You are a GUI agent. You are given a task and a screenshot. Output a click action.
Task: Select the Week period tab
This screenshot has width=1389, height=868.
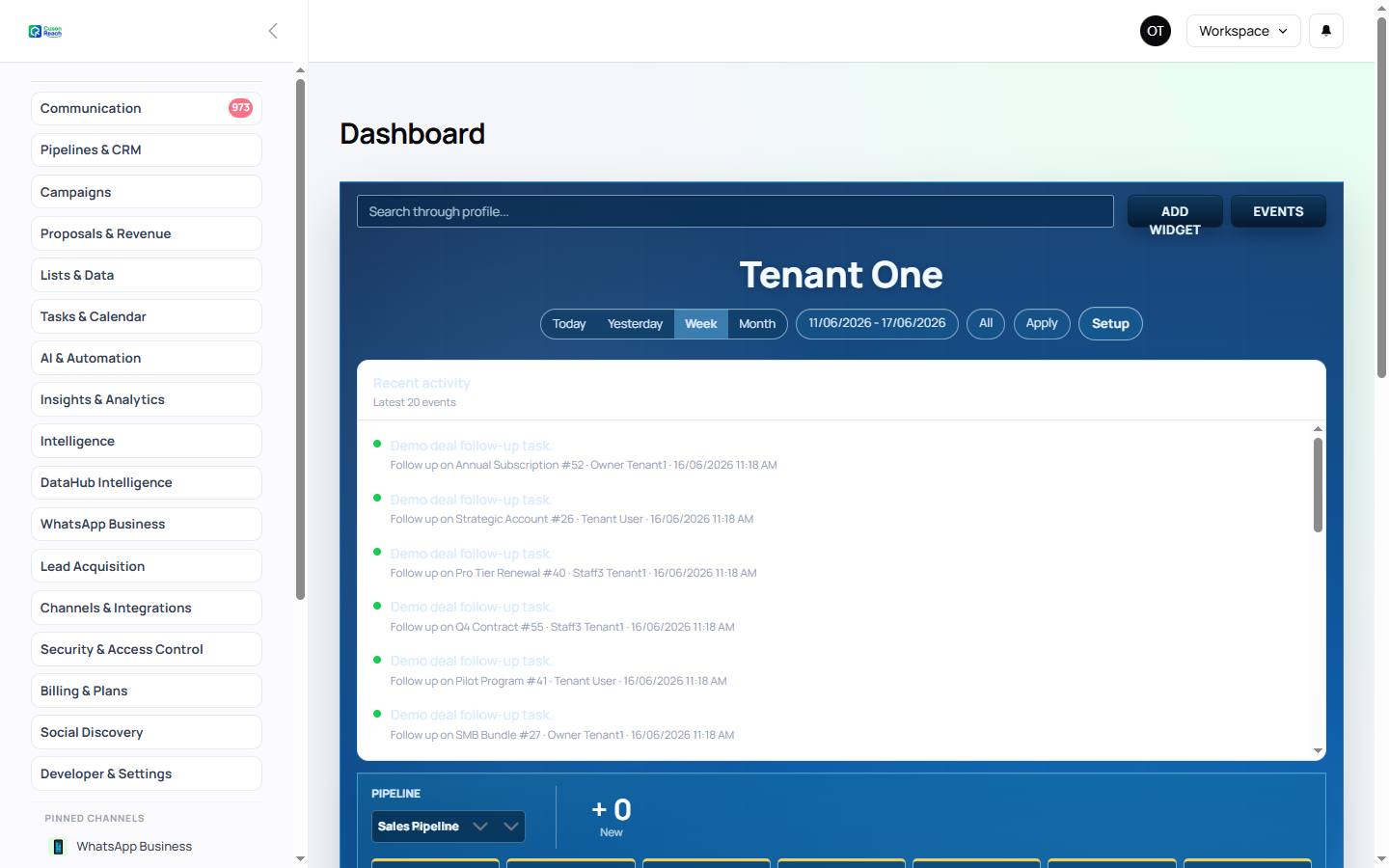700,324
